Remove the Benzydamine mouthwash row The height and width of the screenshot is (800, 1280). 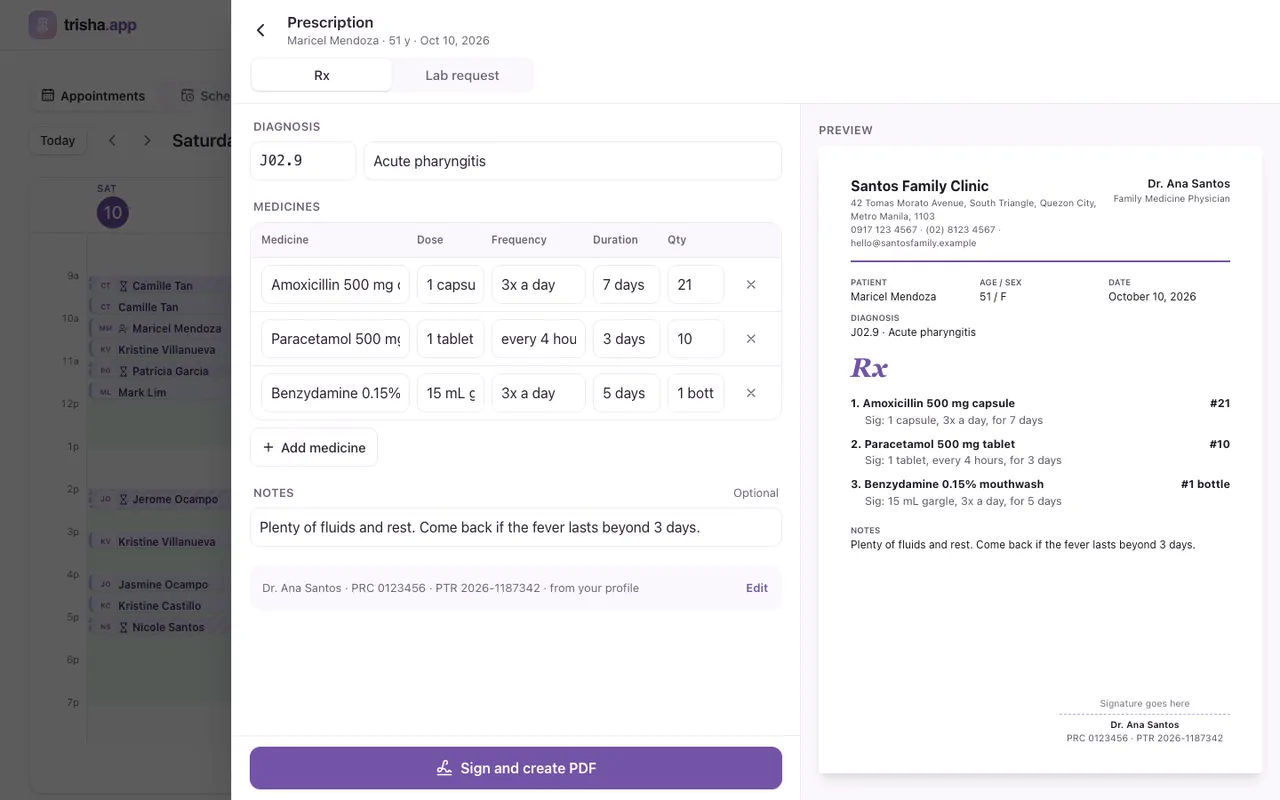[x=751, y=393]
